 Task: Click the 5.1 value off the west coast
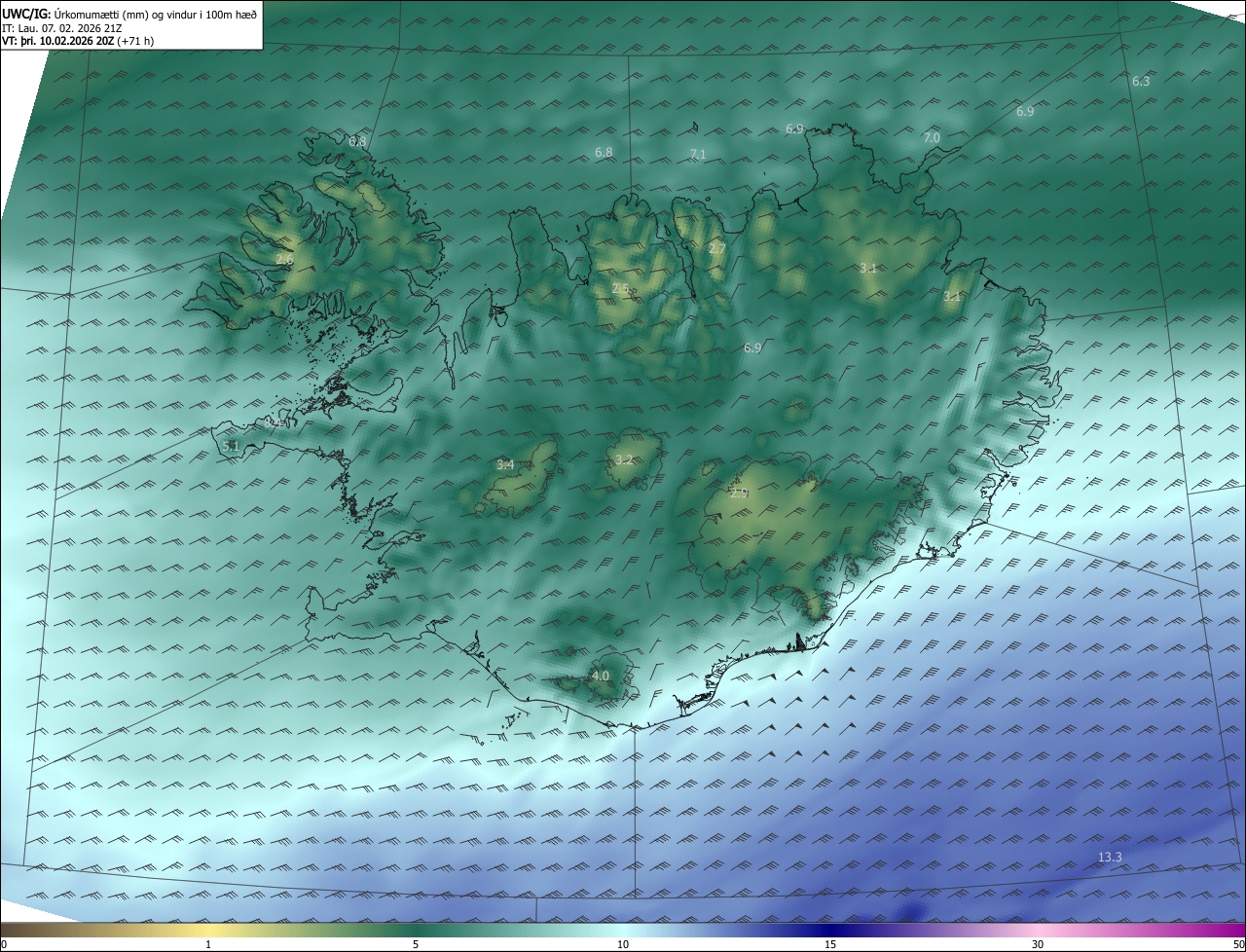231,447
